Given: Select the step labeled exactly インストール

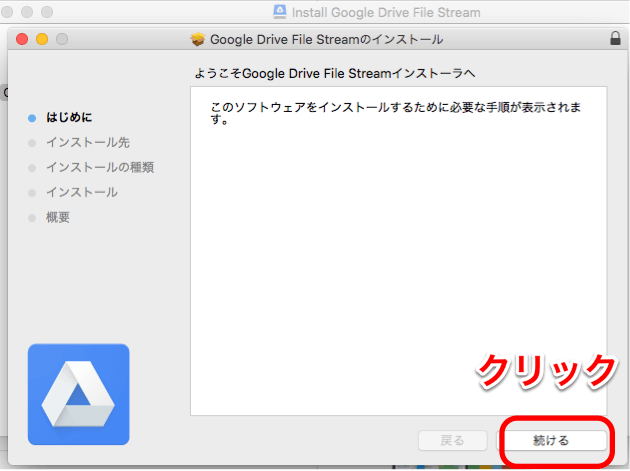Looking at the screenshot, I should click(81, 192).
